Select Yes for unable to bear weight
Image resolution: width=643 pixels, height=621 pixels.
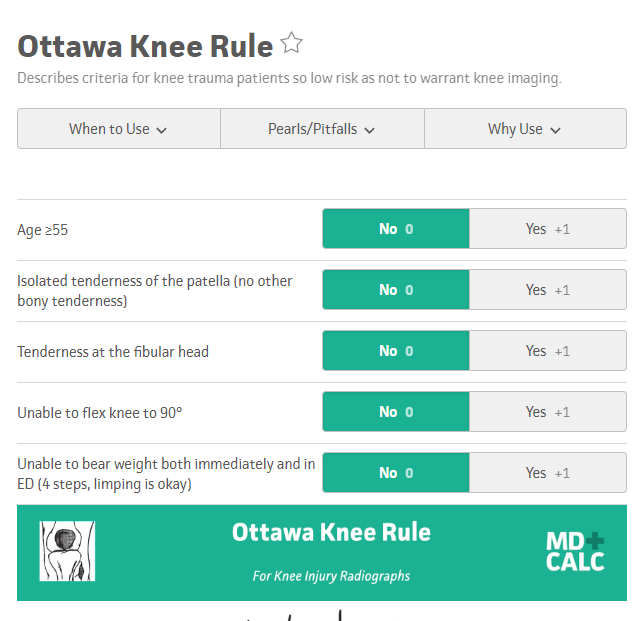pos(547,473)
